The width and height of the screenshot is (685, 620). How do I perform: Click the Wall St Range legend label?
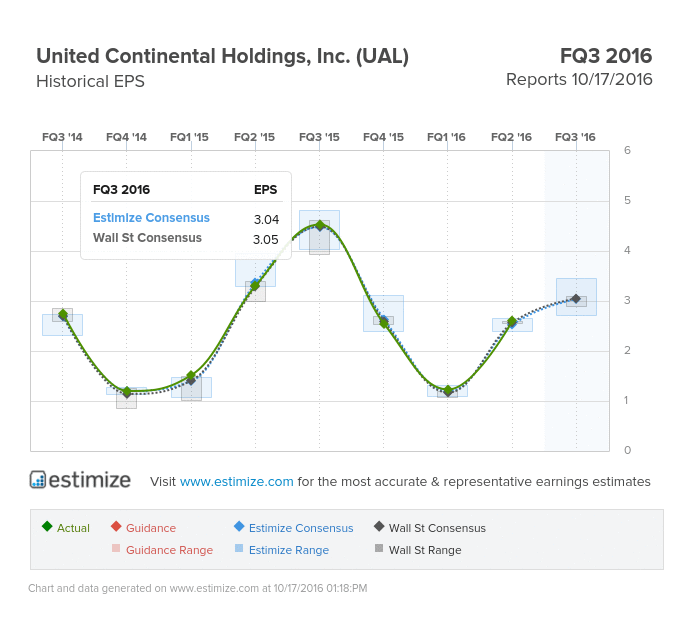[425, 550]
